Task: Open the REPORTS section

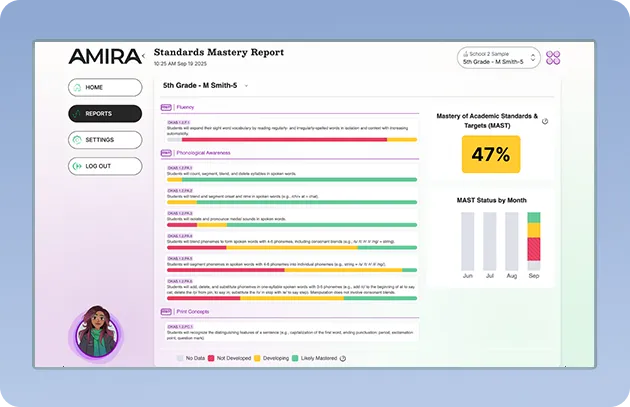Action: 105,114
